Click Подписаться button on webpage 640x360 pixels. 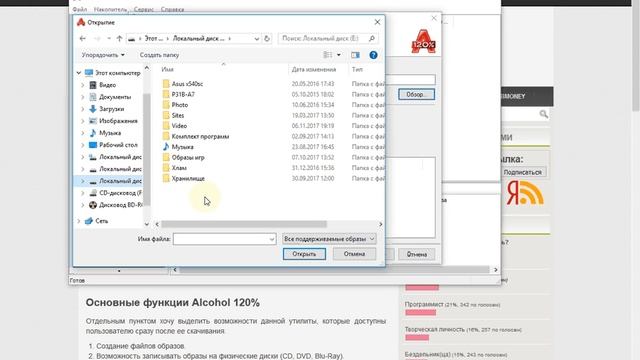[x=522, y=172]
